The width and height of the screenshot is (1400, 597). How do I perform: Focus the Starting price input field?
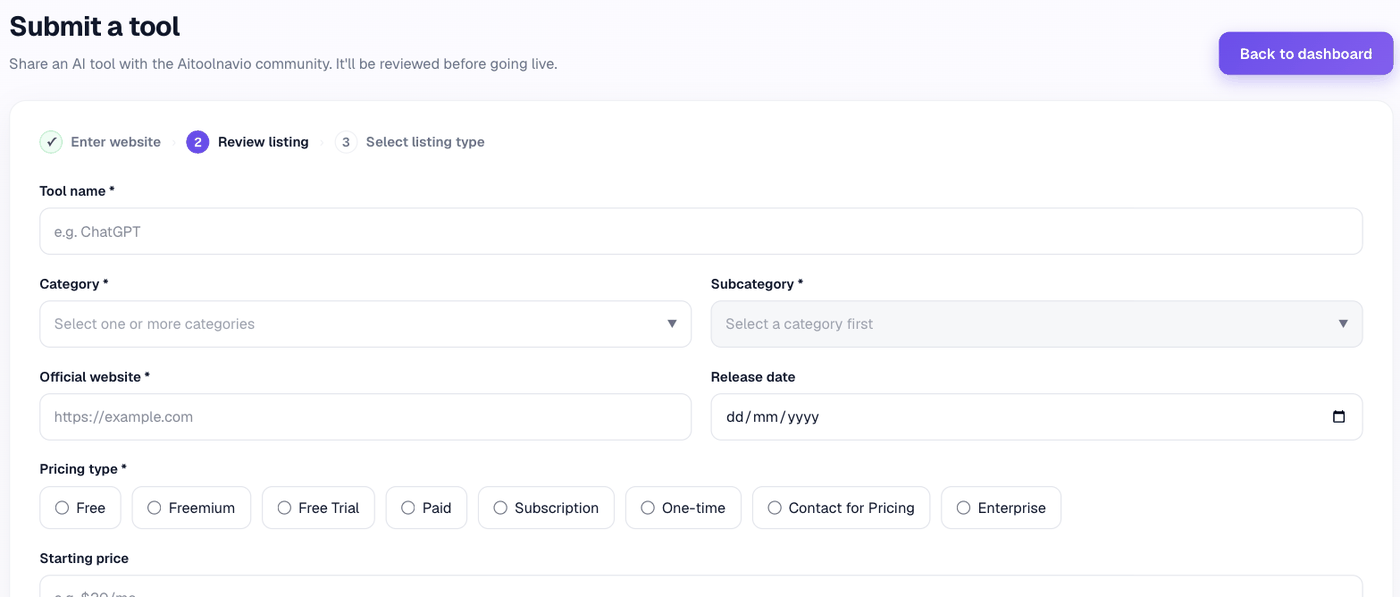point(701,586)
